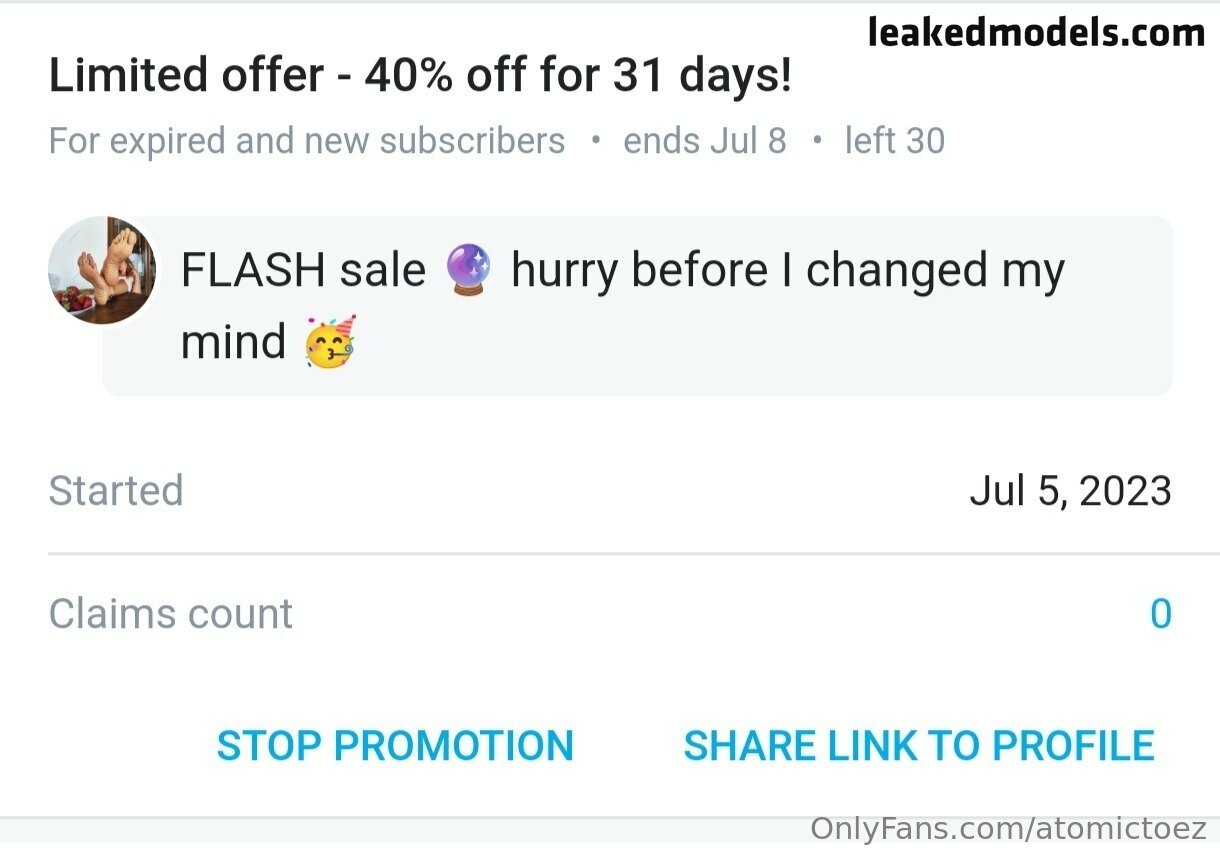This screenshot has width=1220, height=860.
Task: Click the Claims count label
Action: [x=171, y=614]
